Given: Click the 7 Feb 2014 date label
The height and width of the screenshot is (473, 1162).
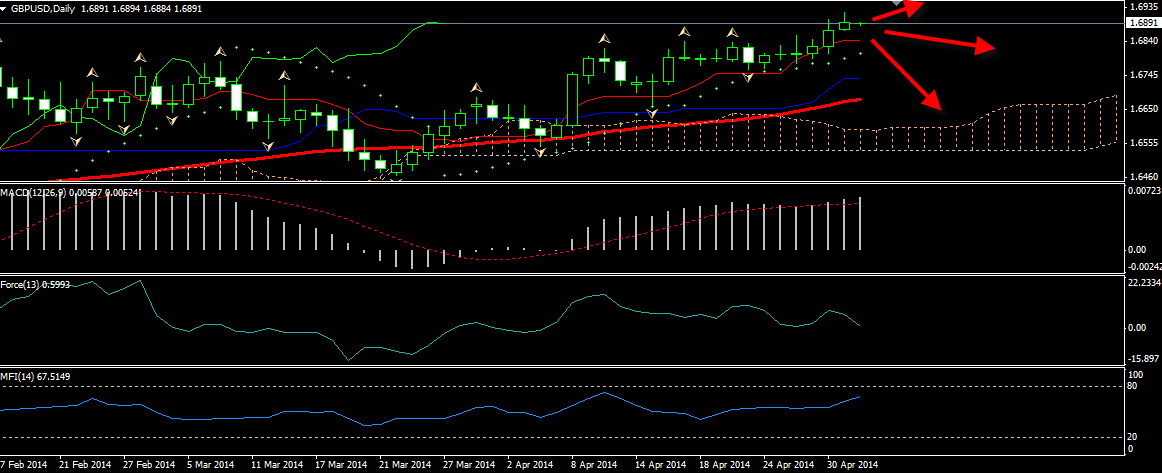Looking at the screenshot, I should point(24,465).
